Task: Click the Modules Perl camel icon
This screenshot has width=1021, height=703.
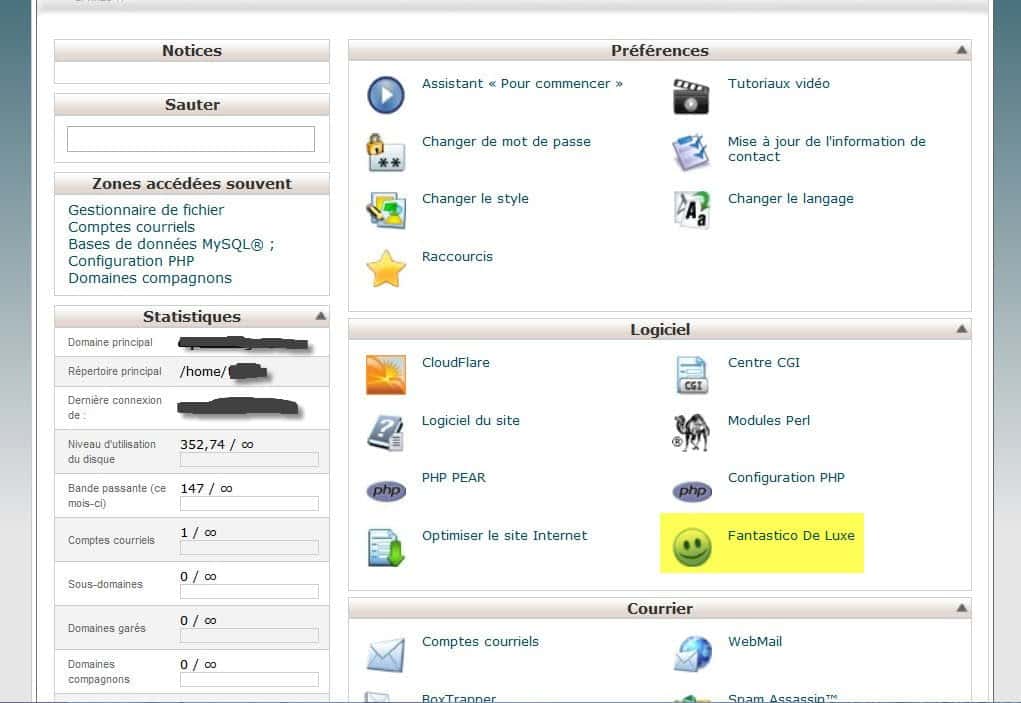Action: [x=691, y=432]
